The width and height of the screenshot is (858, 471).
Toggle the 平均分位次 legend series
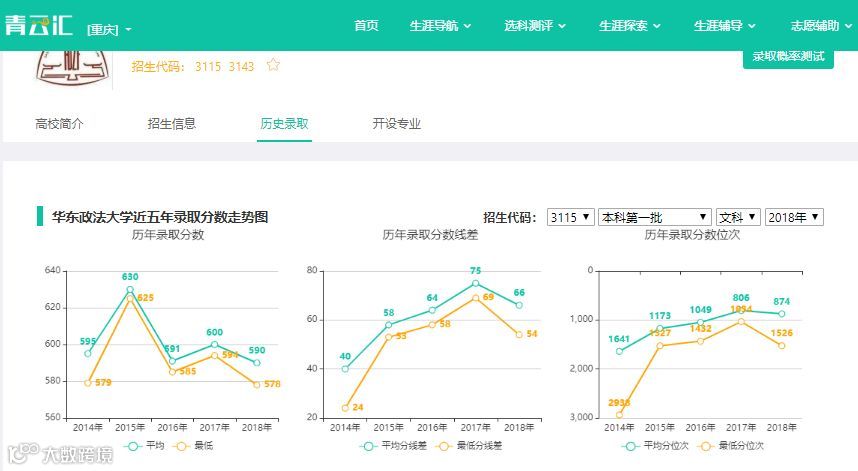655,446
